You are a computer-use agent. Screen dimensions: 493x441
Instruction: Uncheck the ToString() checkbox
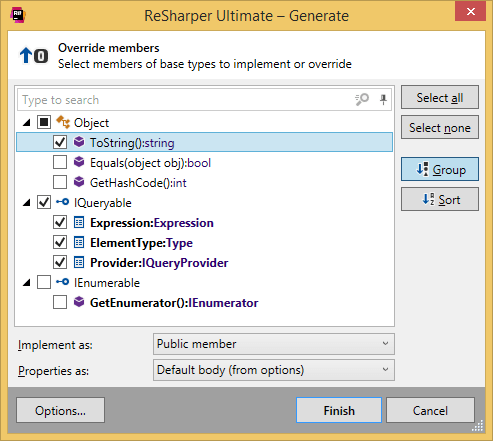(x=60, y=142)
